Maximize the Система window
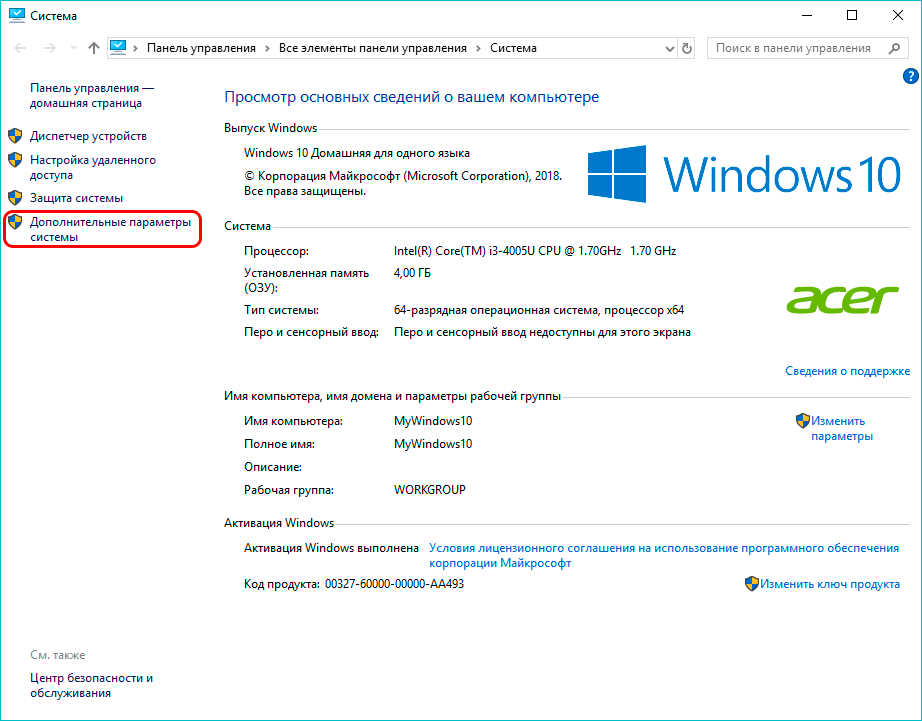Screen dimensions: 922x721 click(851, 16)
